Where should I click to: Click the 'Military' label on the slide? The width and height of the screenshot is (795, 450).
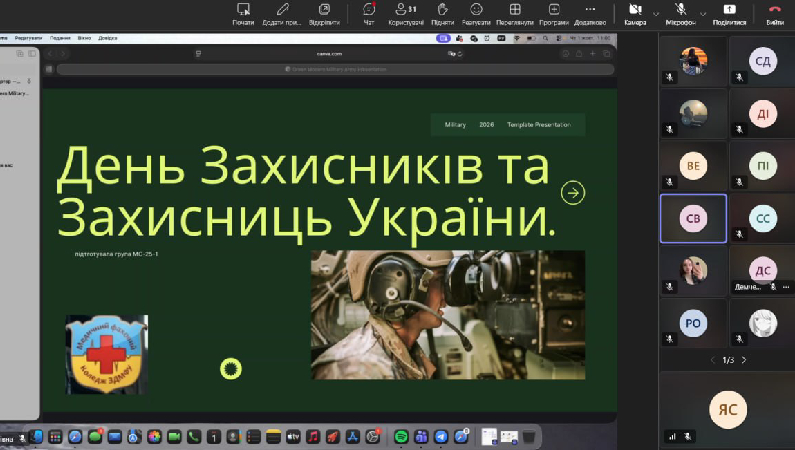tap(455, 125)
